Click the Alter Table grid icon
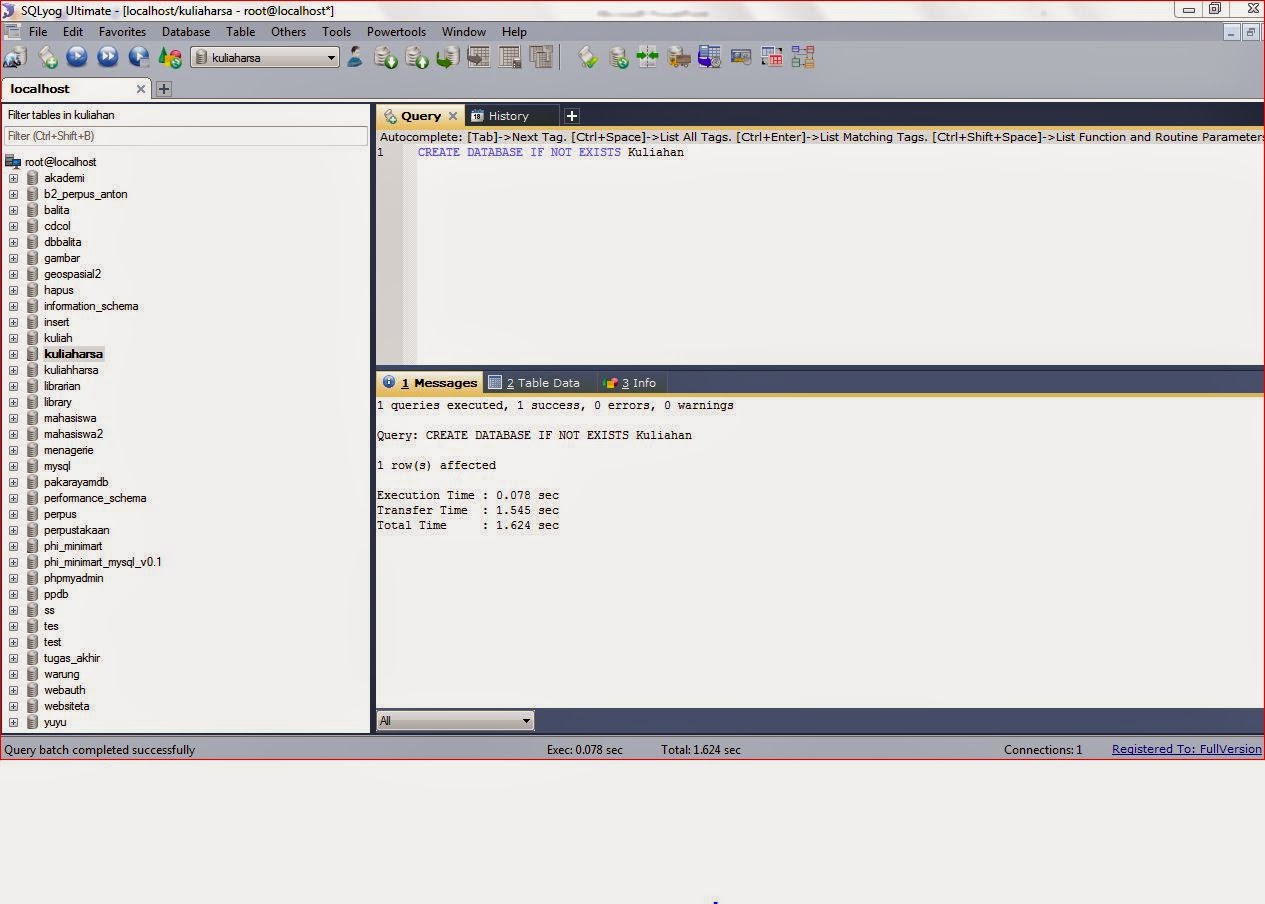Image resolution: width=1265 pixels, height=904 pixels. click(510, 58)
